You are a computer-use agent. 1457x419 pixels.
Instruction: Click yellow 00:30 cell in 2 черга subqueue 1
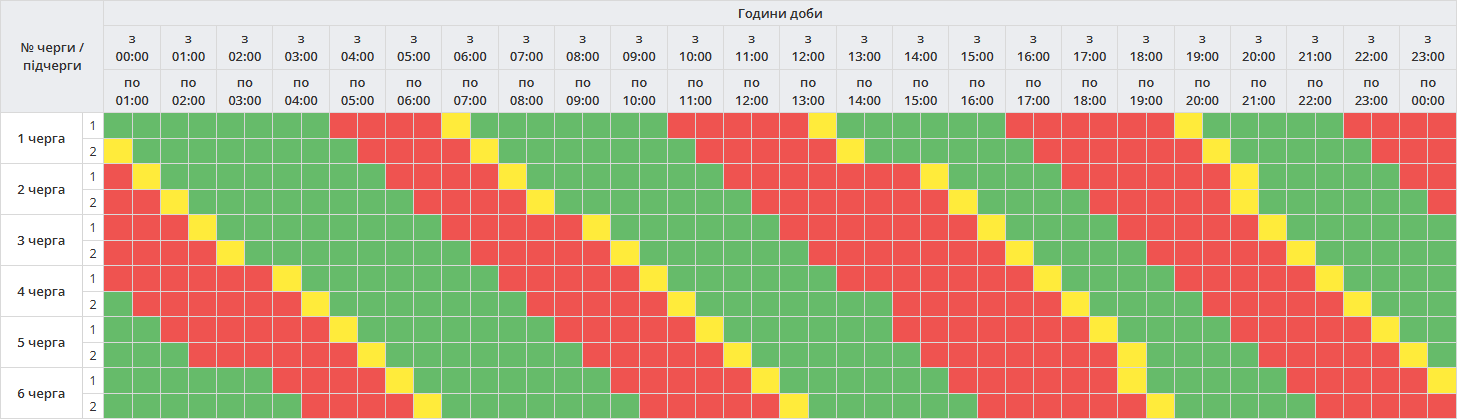pos(146,176)
